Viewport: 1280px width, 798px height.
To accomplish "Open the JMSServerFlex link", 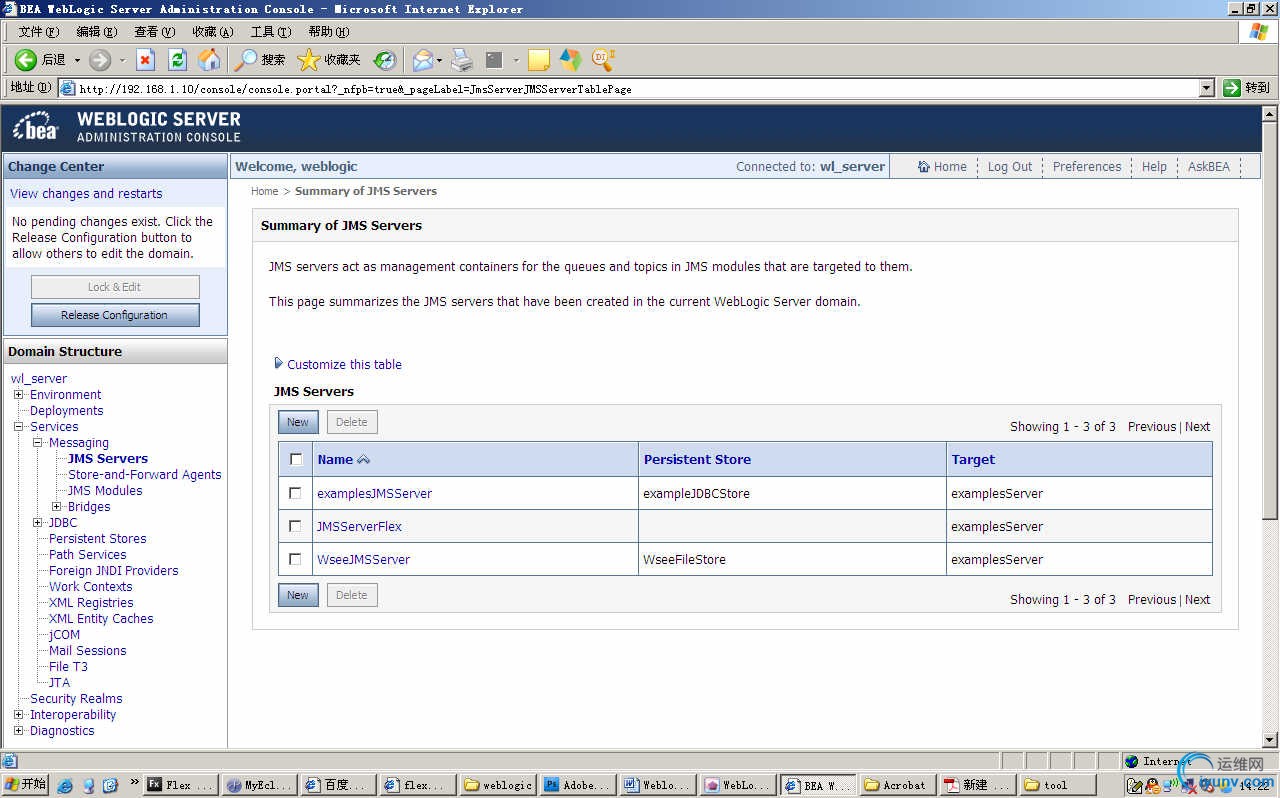I will click(359, 527).
